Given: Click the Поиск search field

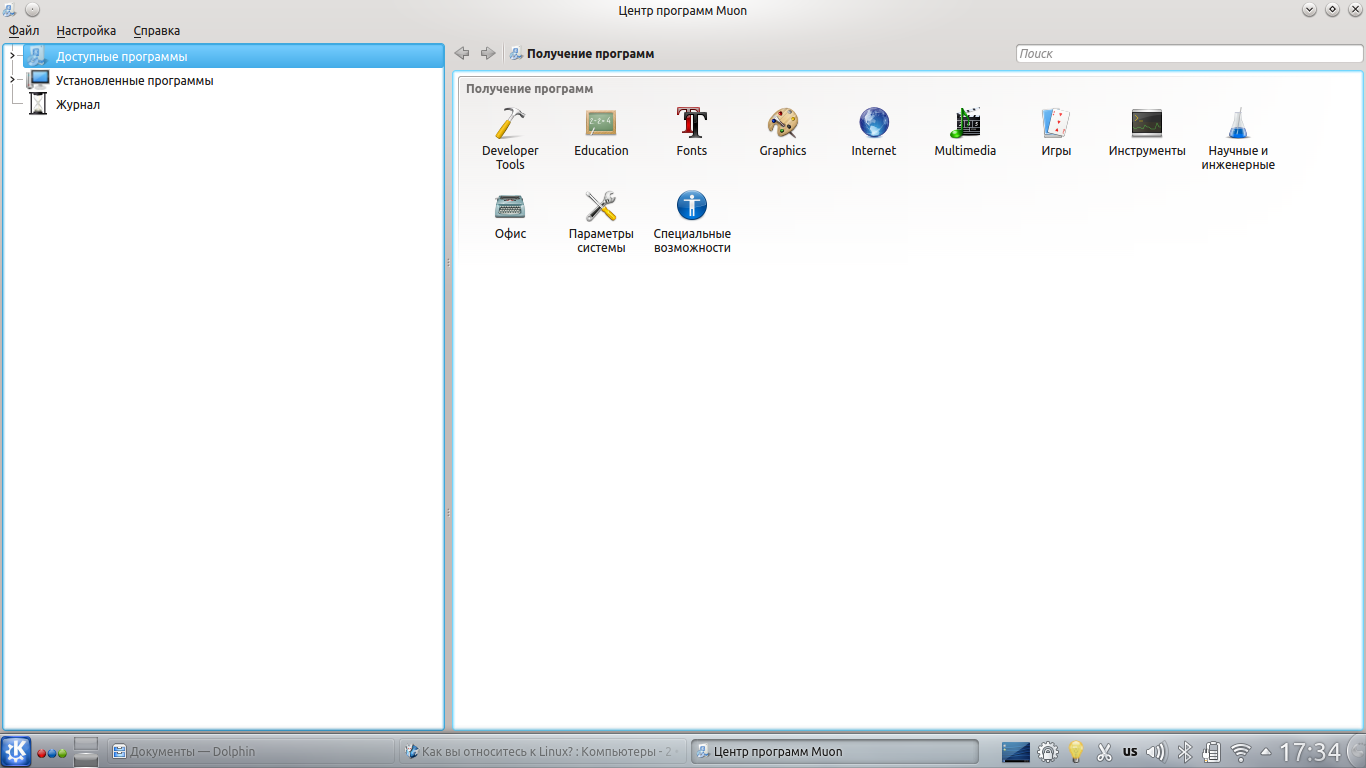Looking at the screenshot, I should coord(1189,54).
